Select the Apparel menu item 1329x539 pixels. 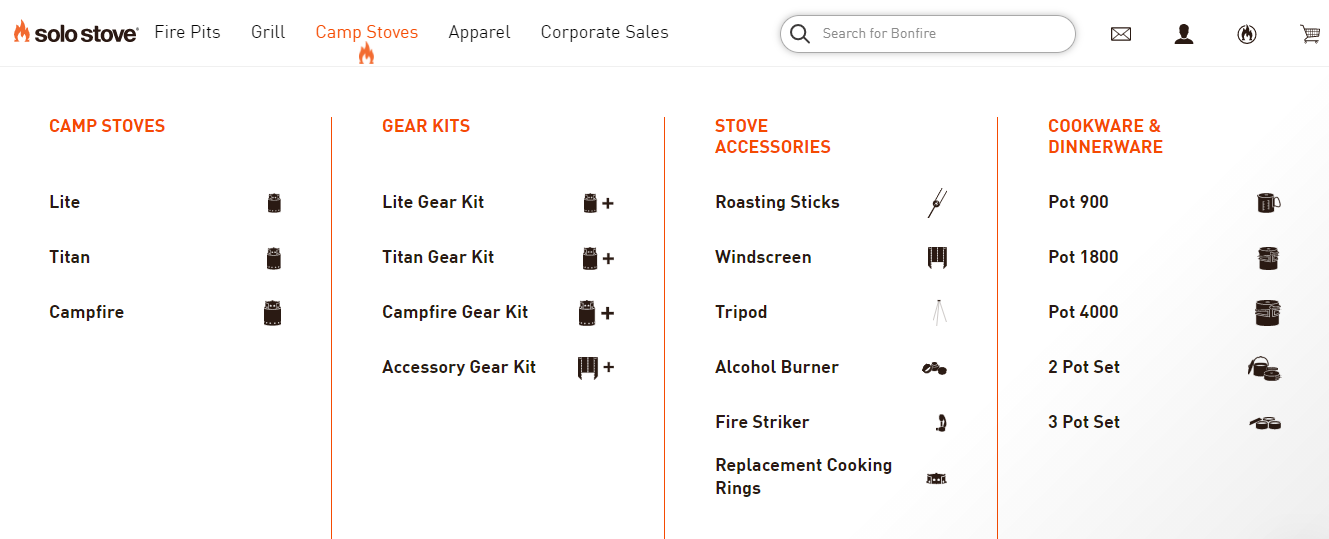[x=479, y=32]
